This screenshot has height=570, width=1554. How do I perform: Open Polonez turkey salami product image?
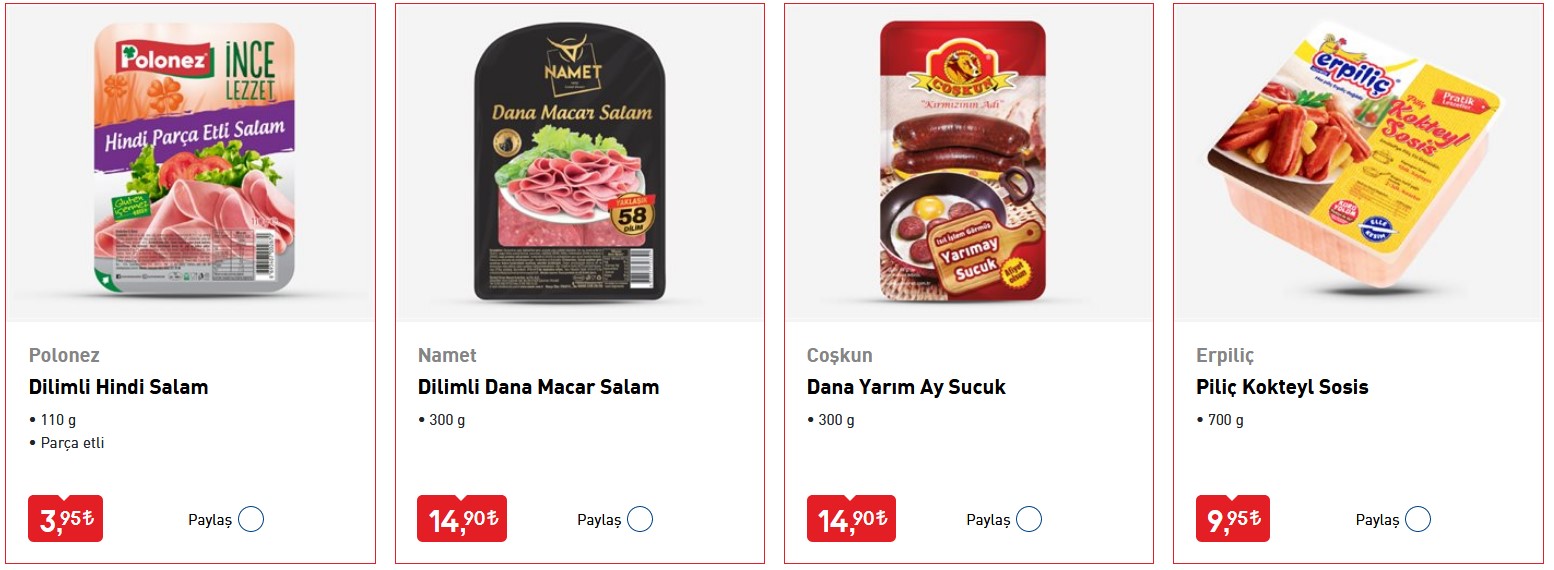click(194, 158)
